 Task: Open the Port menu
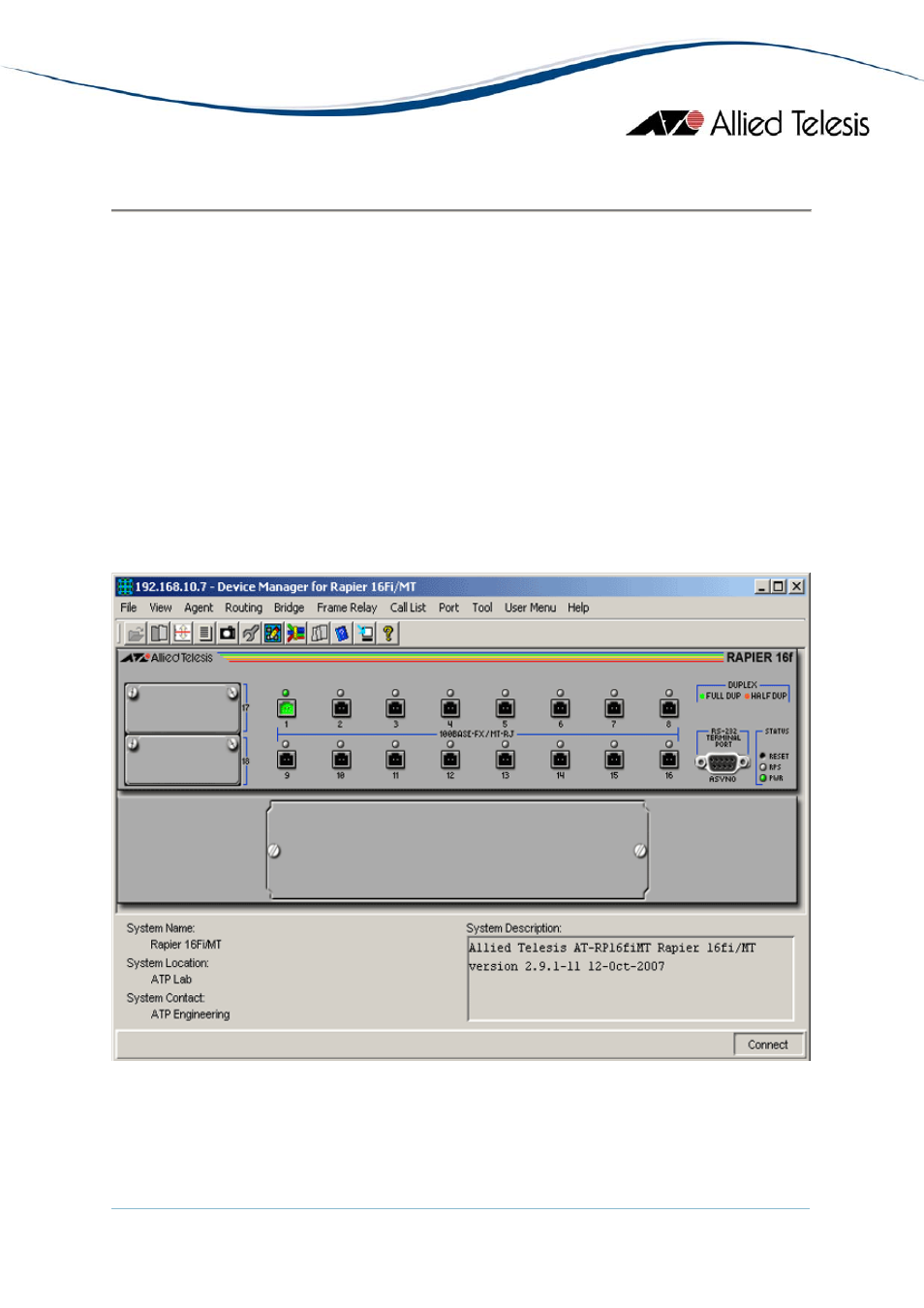(448, 607)
